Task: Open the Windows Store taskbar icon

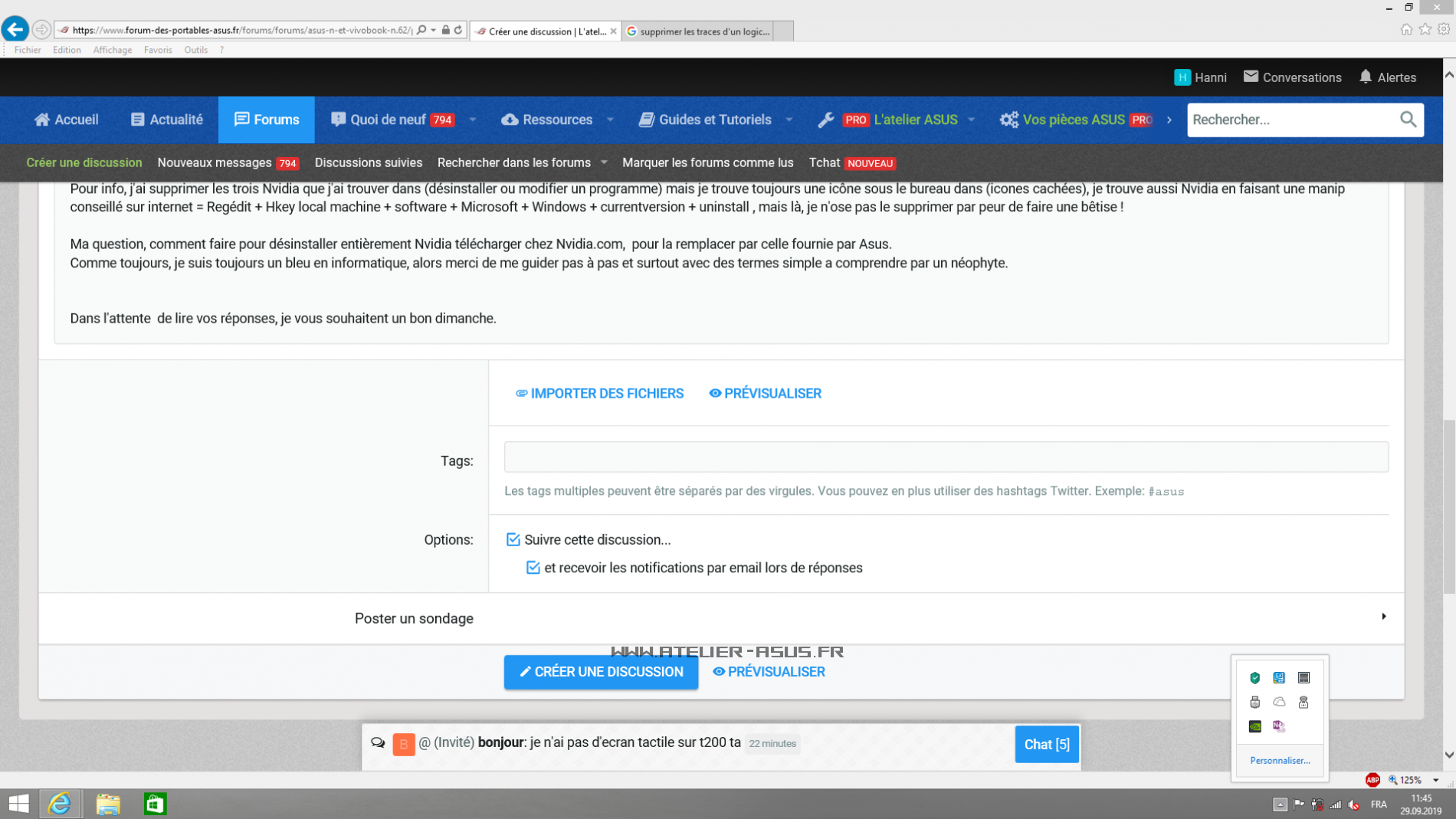Action: click(155, 804)
